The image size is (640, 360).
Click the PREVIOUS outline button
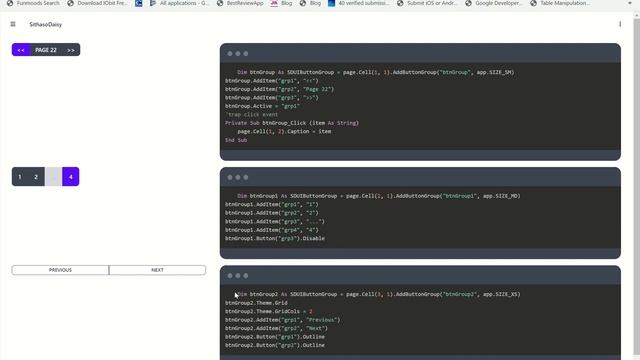tap(60, 270)
